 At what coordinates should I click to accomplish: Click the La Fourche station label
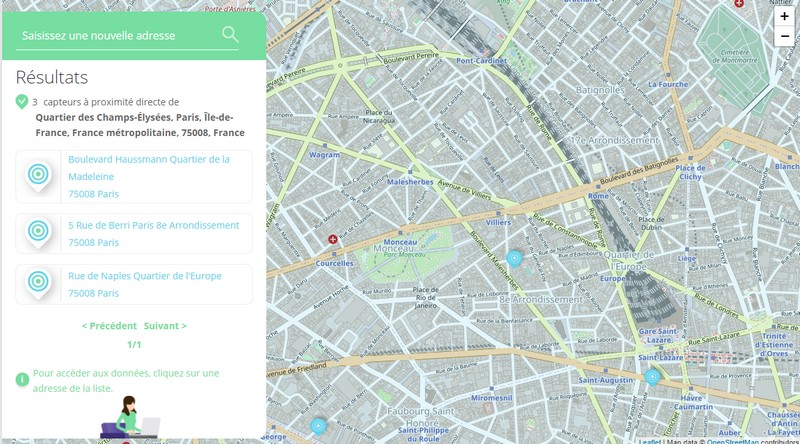(668, 84)
